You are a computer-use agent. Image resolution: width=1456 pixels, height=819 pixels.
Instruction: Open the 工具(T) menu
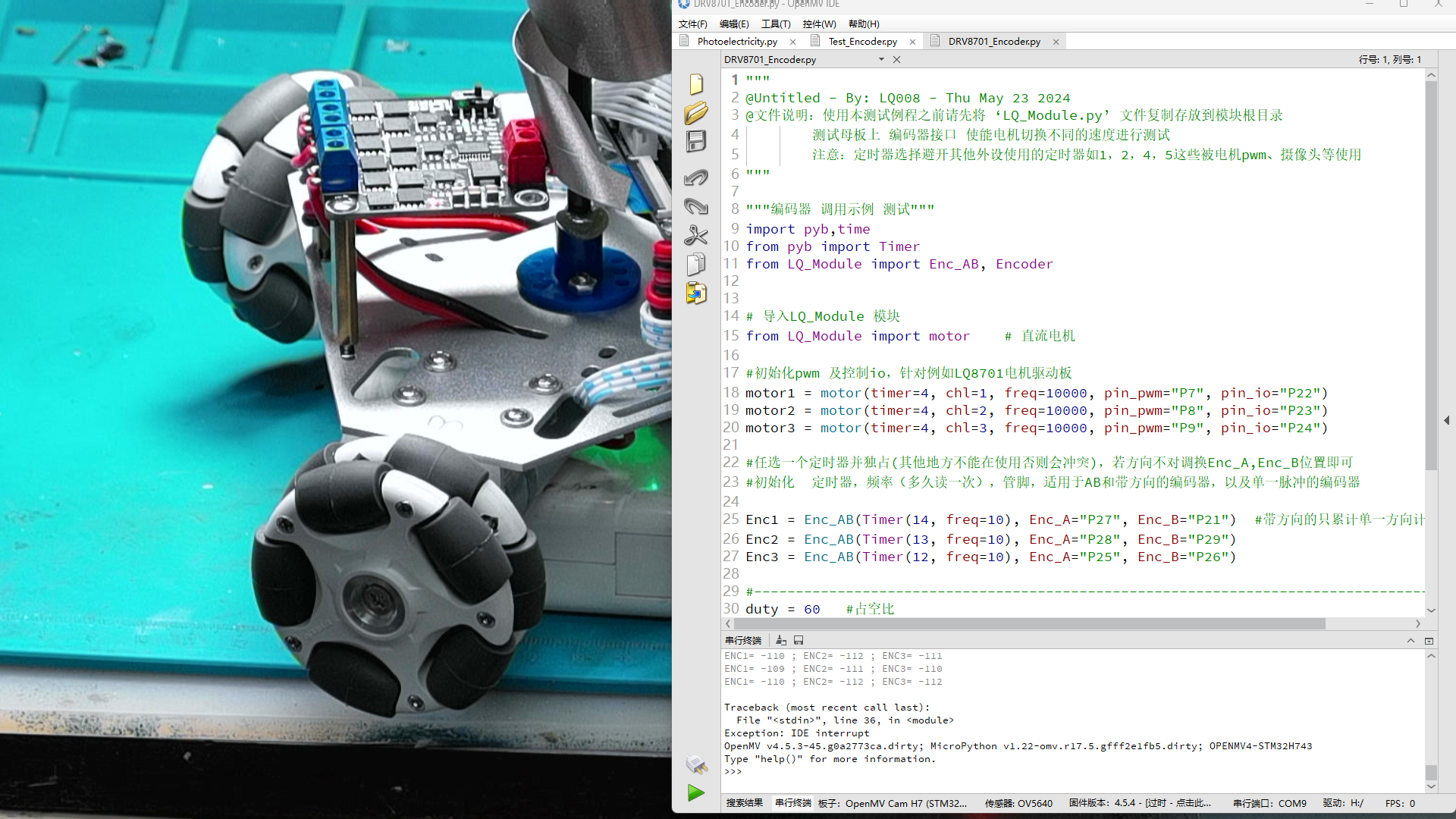click(775, 24)
